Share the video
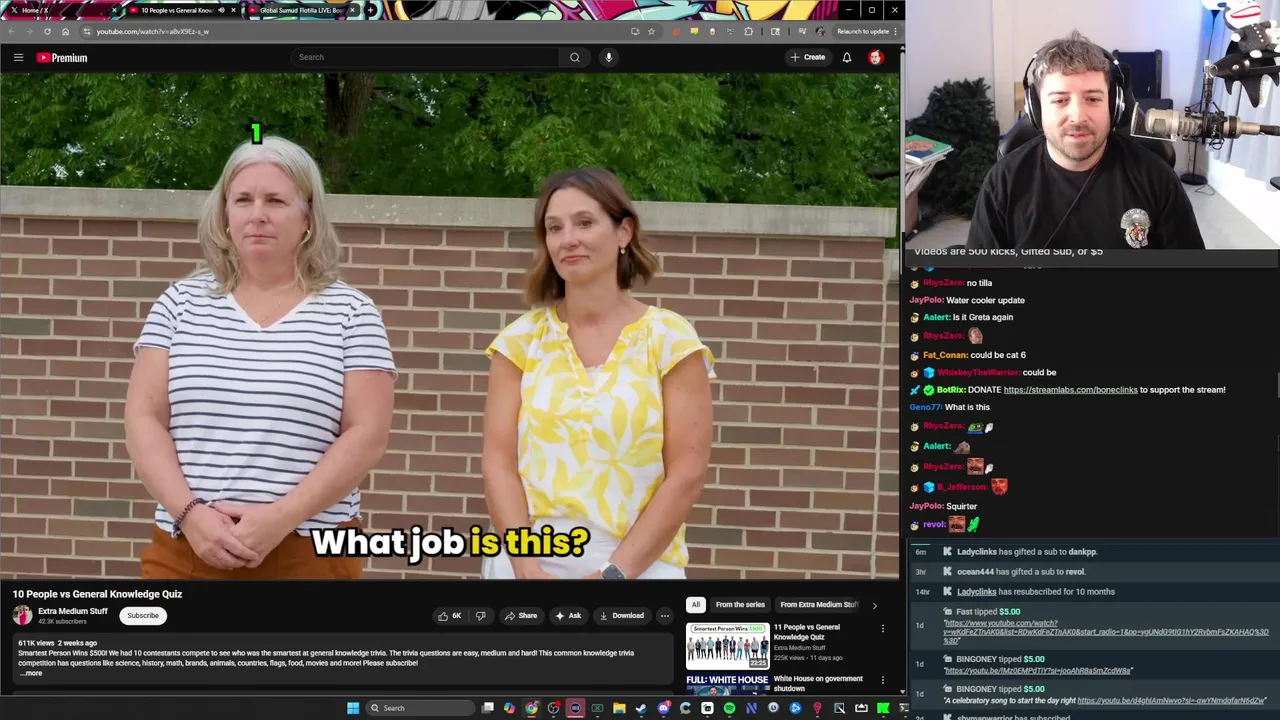1280x720 pixels. point(521,616)
